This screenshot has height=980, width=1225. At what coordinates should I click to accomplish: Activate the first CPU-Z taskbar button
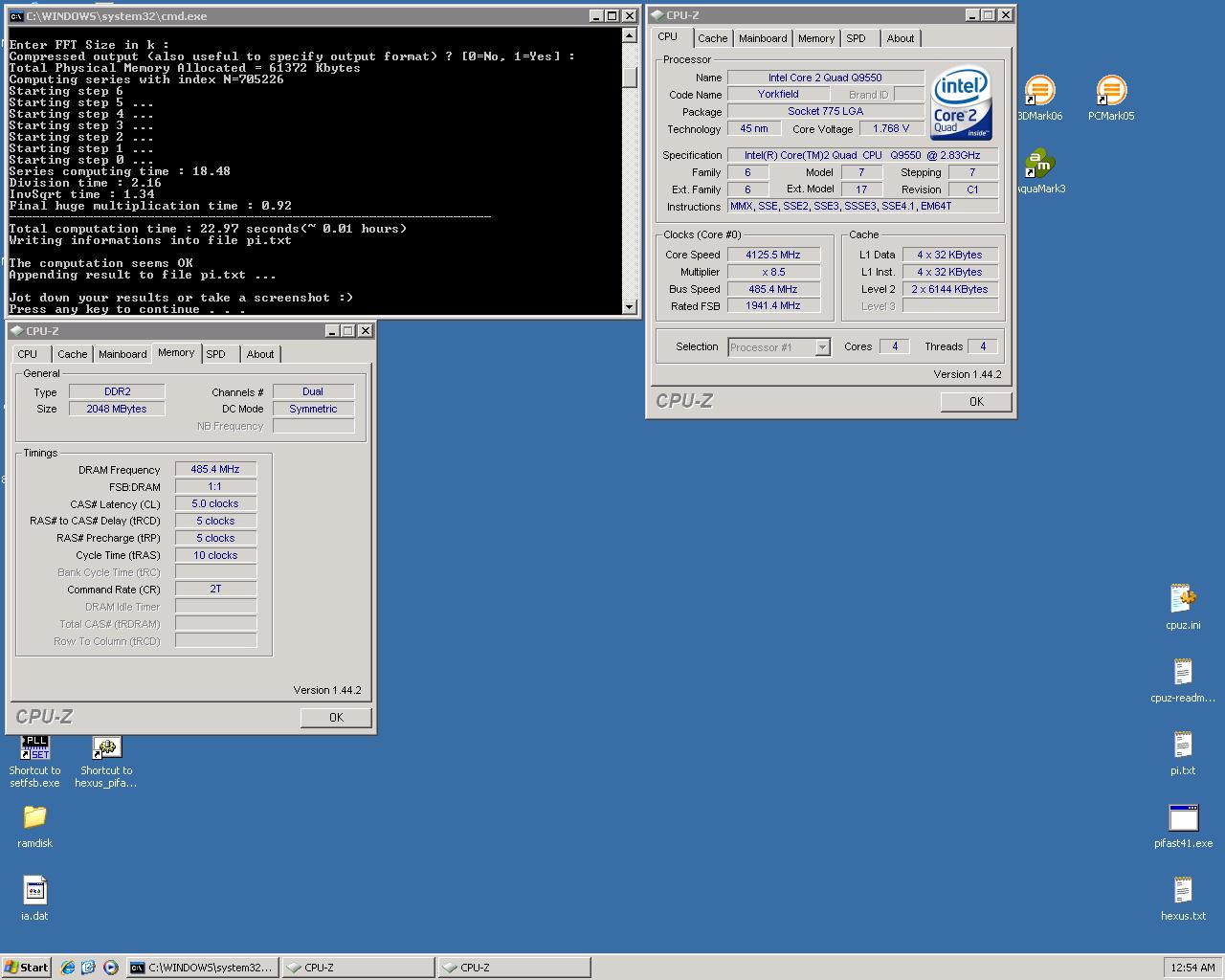click(359, 968)
